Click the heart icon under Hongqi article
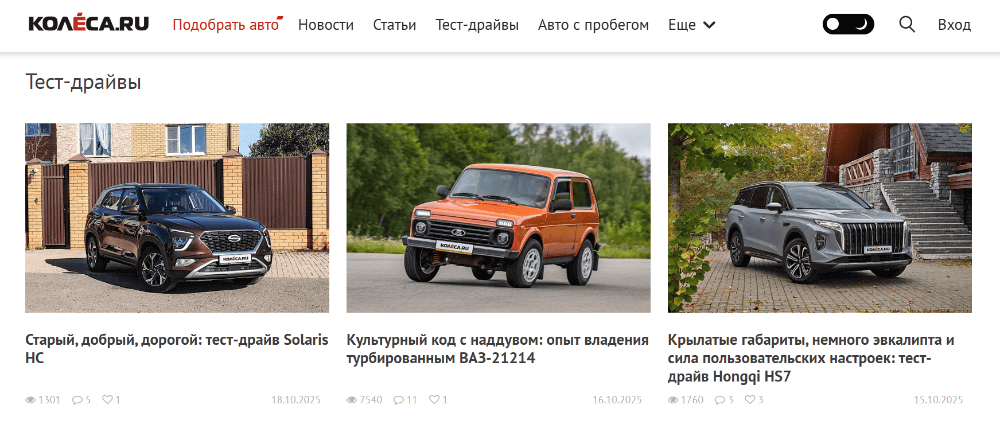Image resolution: width=1000 pixels, height=422 pixels. point(750,400)
